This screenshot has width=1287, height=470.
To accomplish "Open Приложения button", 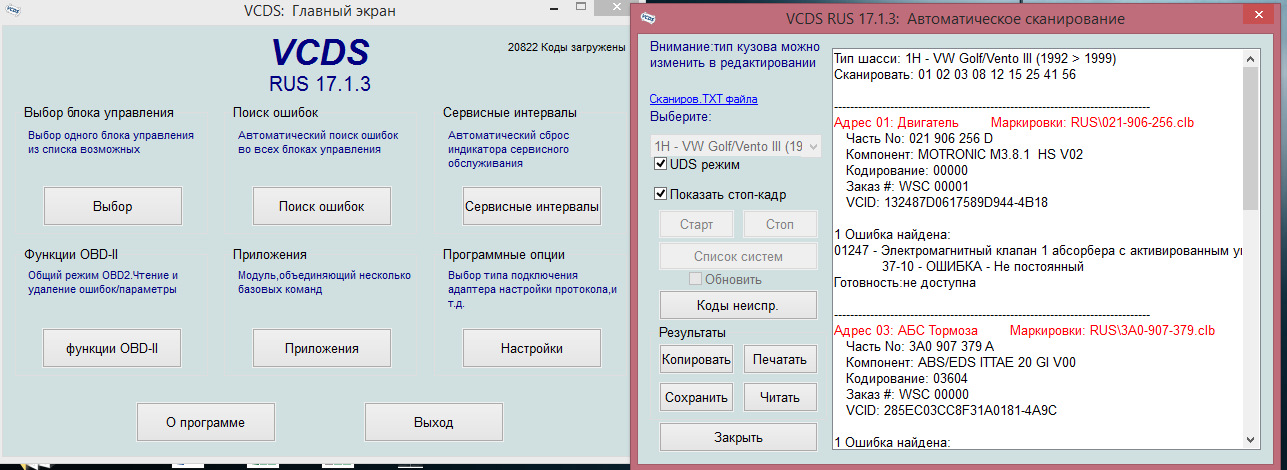I will coord(321,348).
